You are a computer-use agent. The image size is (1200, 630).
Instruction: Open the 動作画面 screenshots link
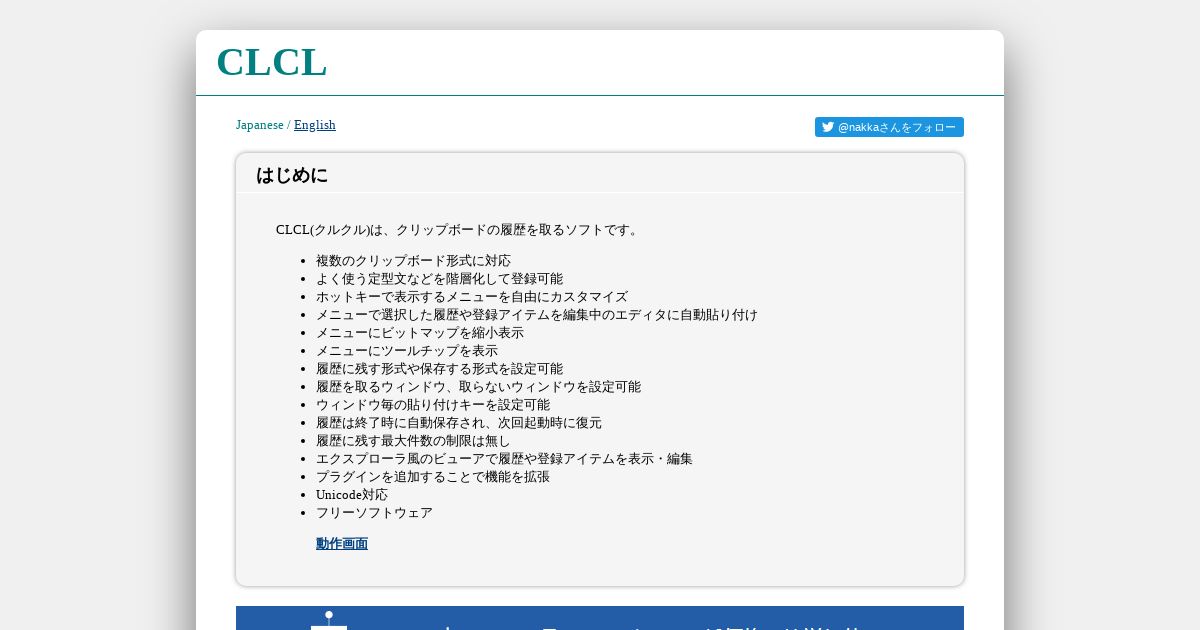(342, 544)
